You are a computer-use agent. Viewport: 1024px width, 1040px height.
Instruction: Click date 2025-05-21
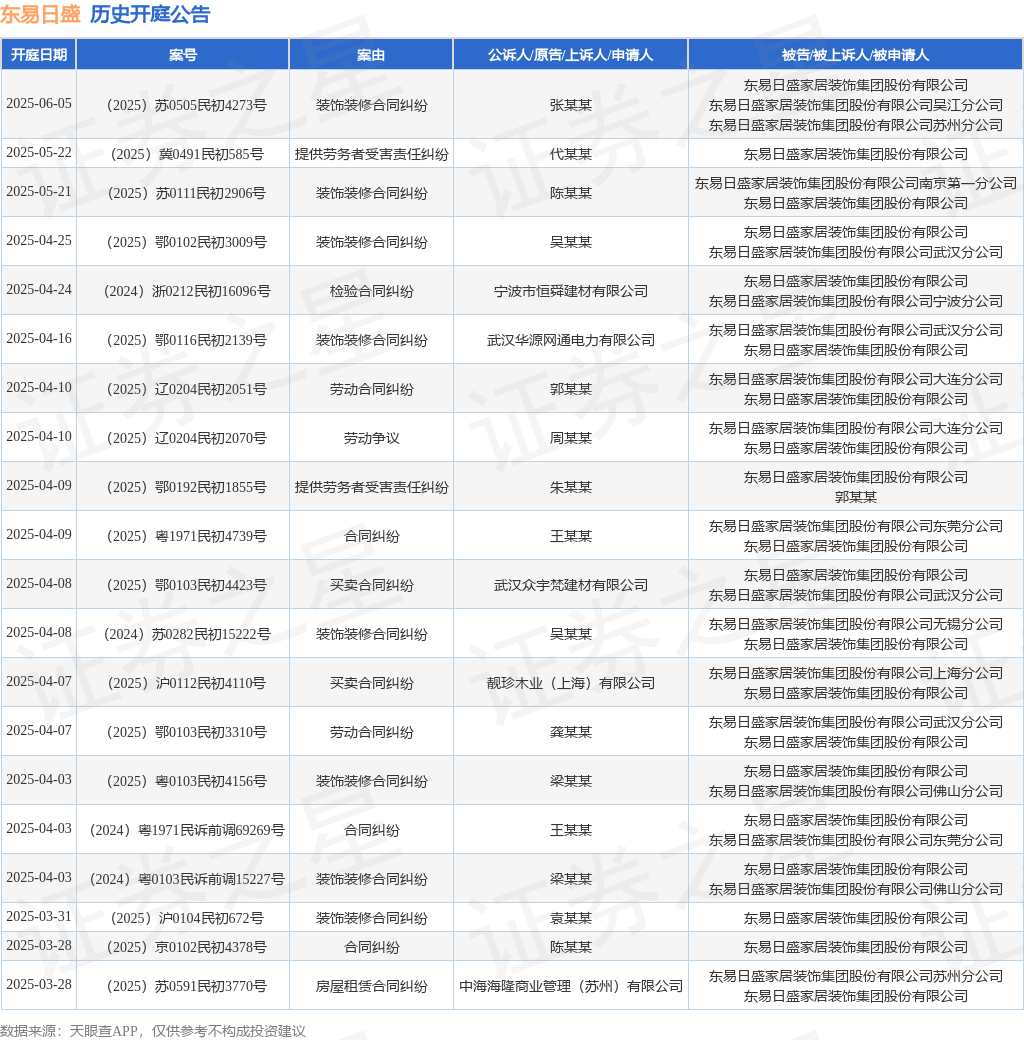pyautogui.click(x=38, y=191)
